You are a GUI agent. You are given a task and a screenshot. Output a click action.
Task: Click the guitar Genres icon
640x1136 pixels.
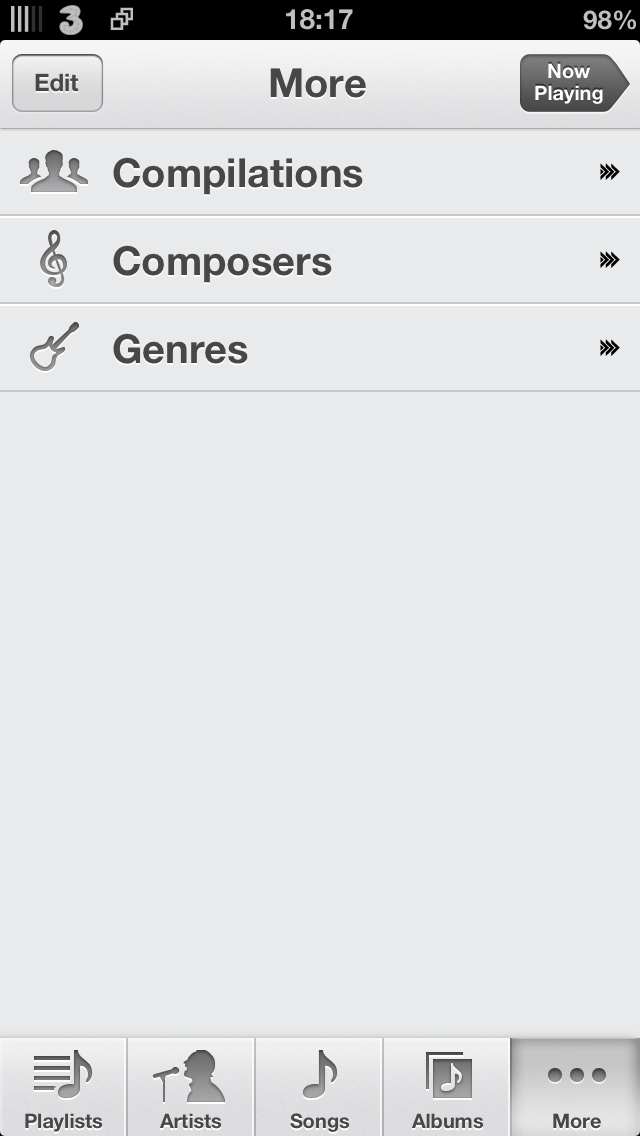54,348
